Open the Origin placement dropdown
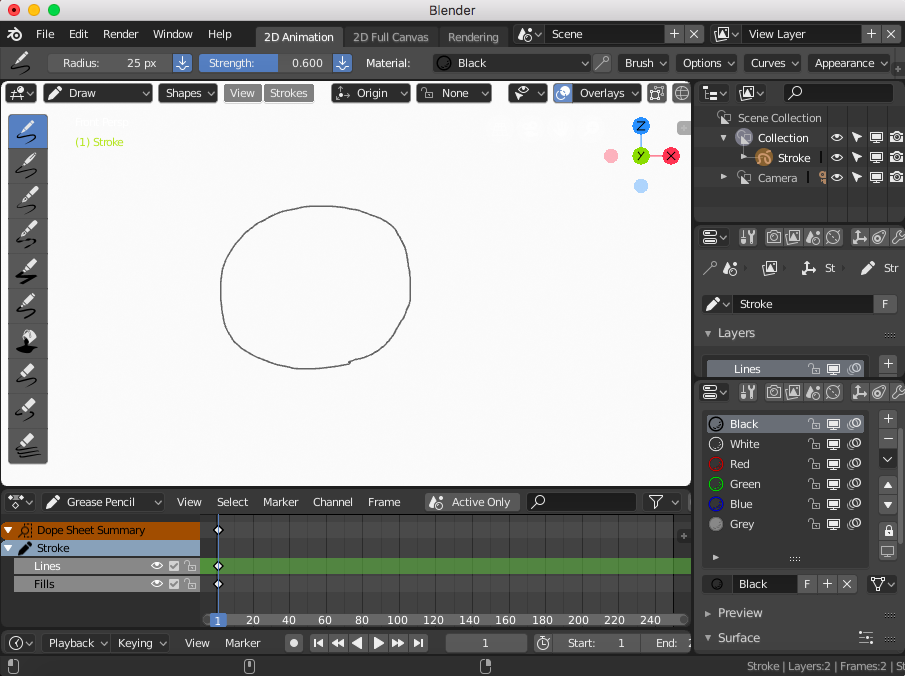Image resolution: width=905 pixels, height=676 pixels. pyautogui.click(x=371, y=93)
